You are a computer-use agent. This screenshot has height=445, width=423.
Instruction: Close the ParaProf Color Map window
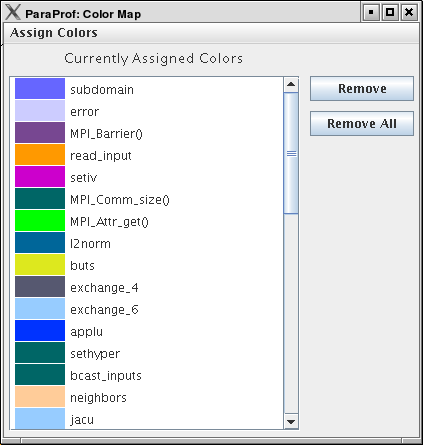pyautogui.click(x=409, y=13)
